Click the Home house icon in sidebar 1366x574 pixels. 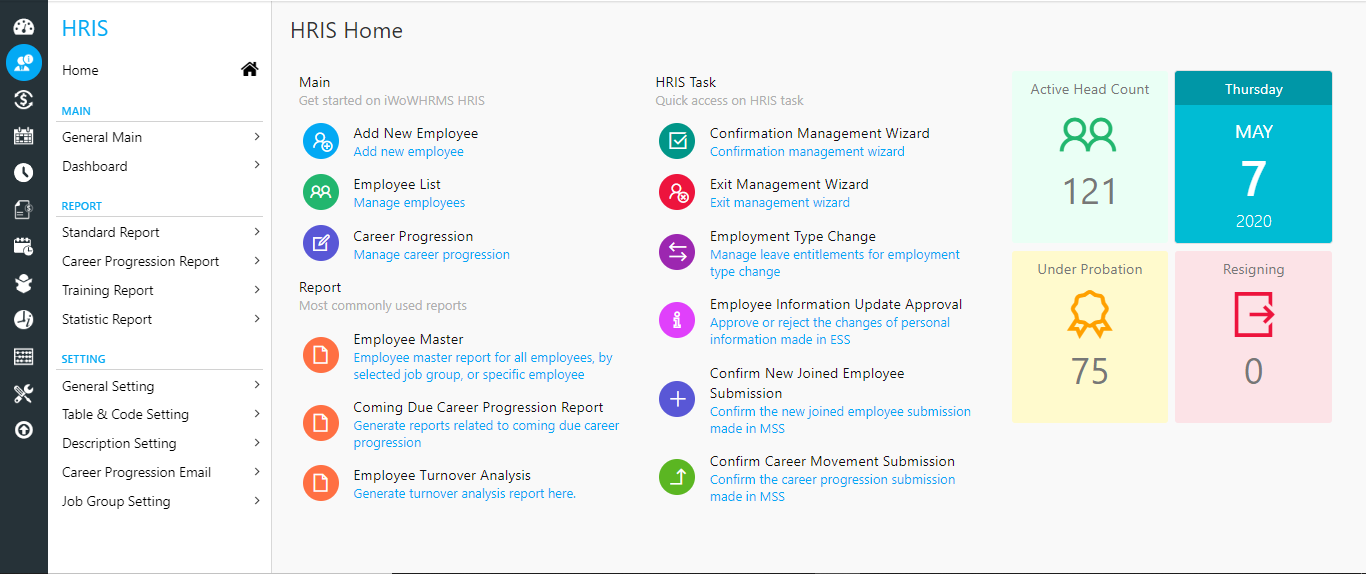pyautogui.click(x=250, y=69)
